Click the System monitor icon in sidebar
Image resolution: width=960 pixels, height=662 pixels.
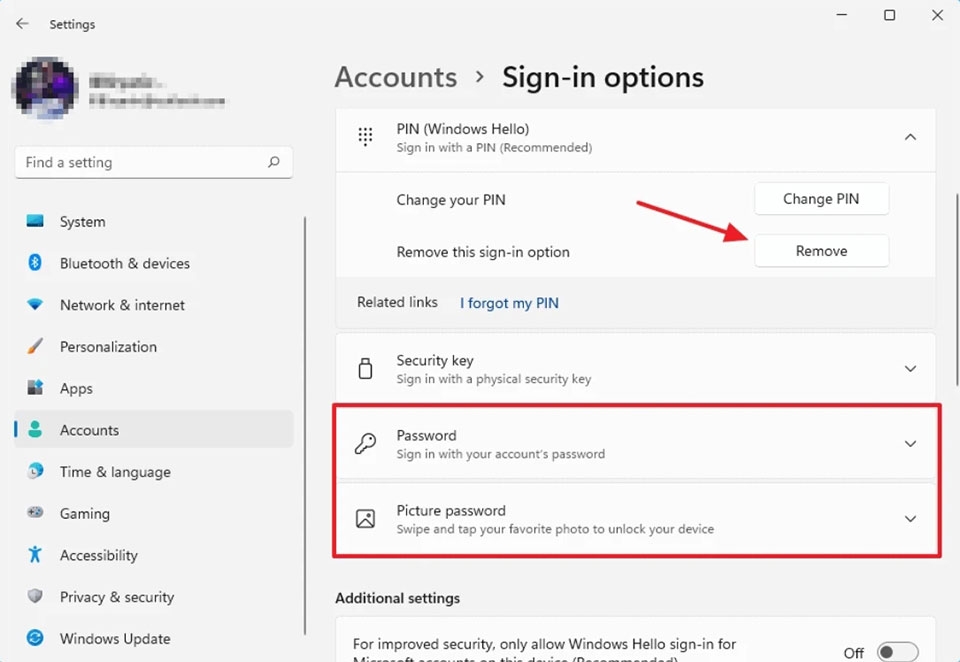click(36, 222)
